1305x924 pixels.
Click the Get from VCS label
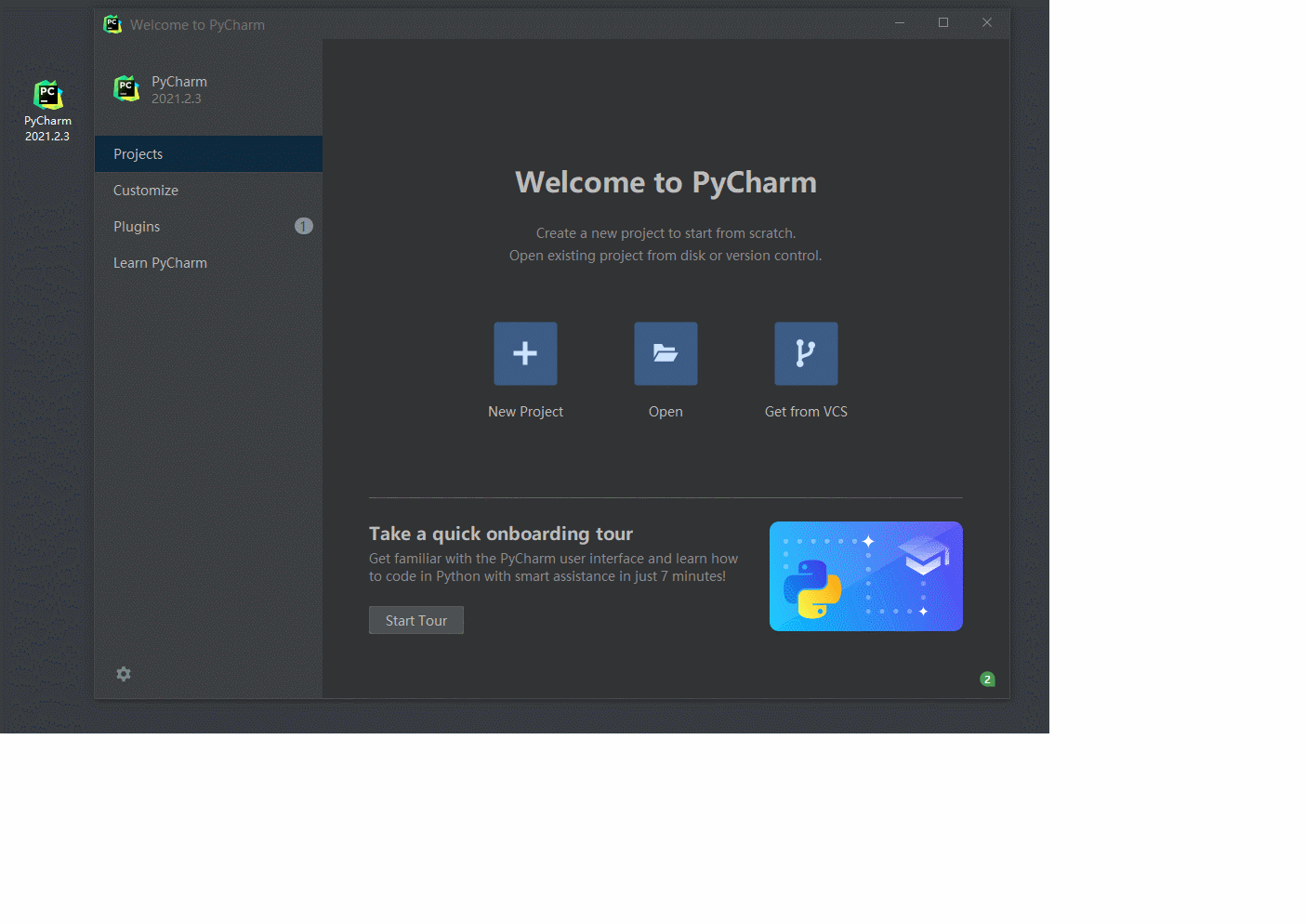click(x=806, y=412)
